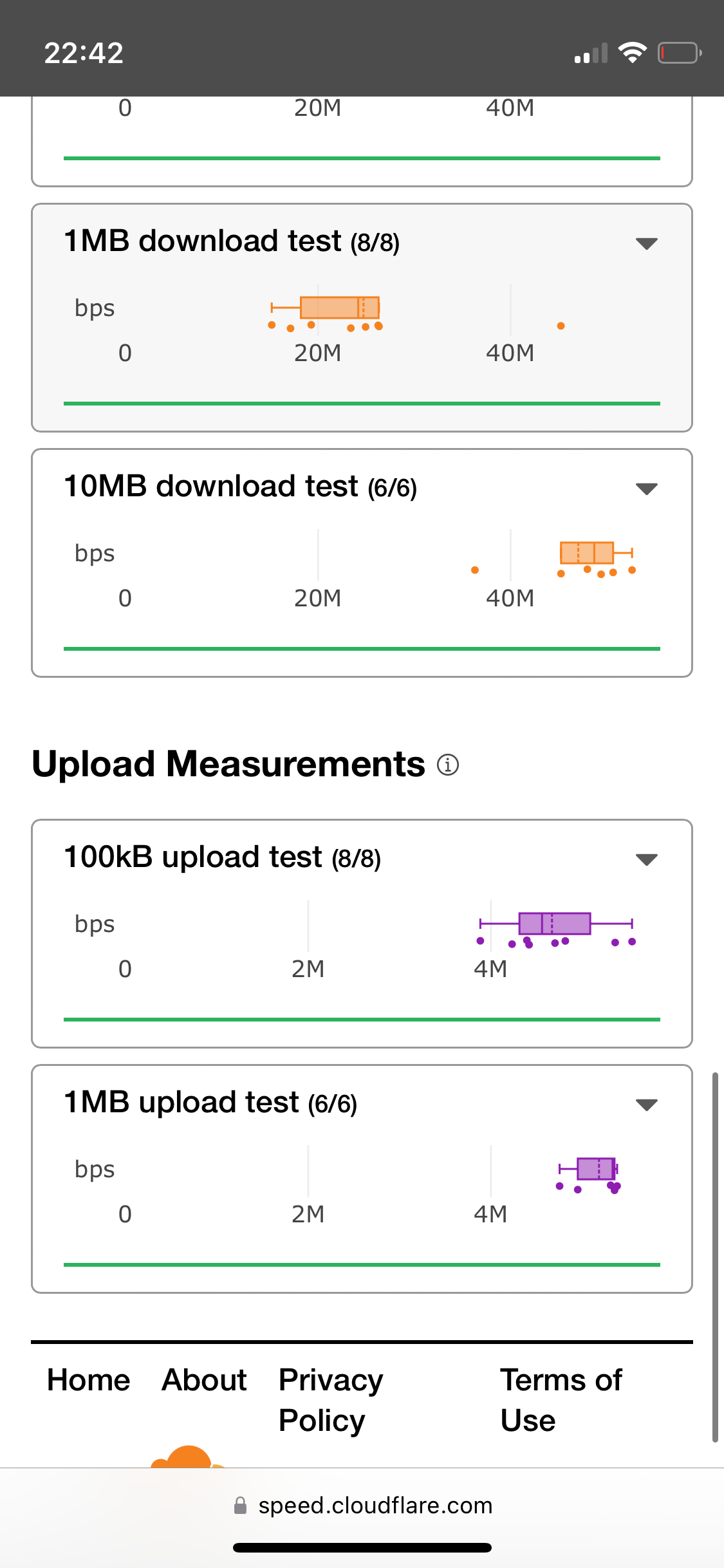Tap the 100kB upload purple box plot
This screenshot has width=724, height=1568.
pyautogui.click(x=555, y=924)
